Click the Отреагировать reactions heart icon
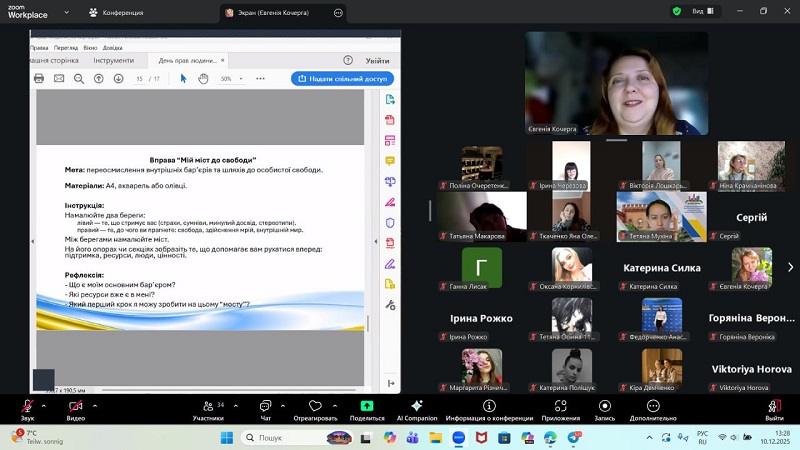Image resolution: width=800 pixels, height=450 pixels. [x=315, y=405]
